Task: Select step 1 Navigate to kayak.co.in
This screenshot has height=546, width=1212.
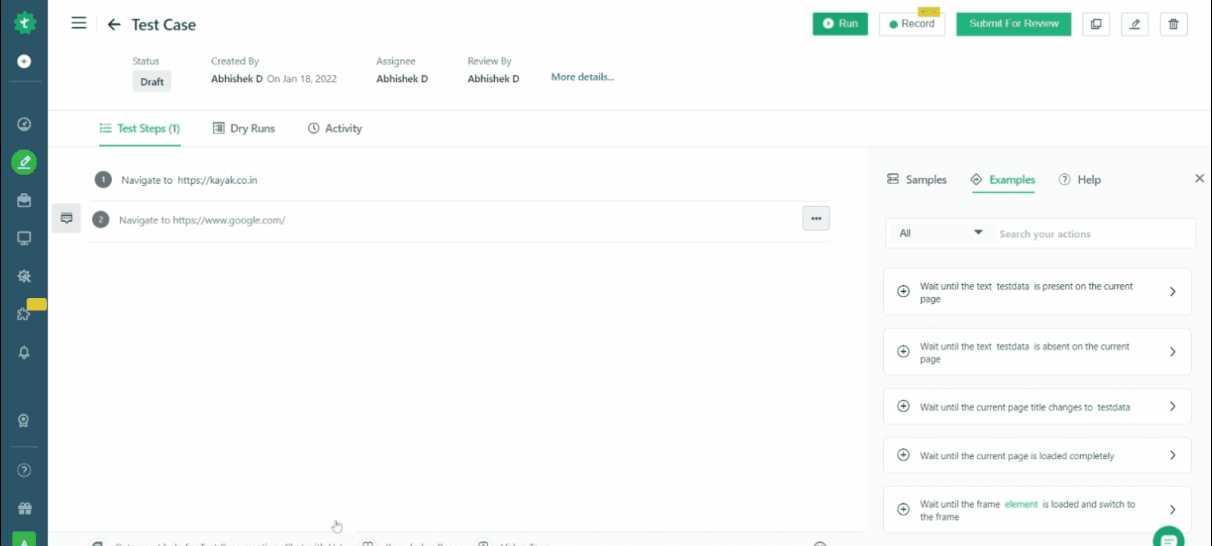Action: point(459,180)
